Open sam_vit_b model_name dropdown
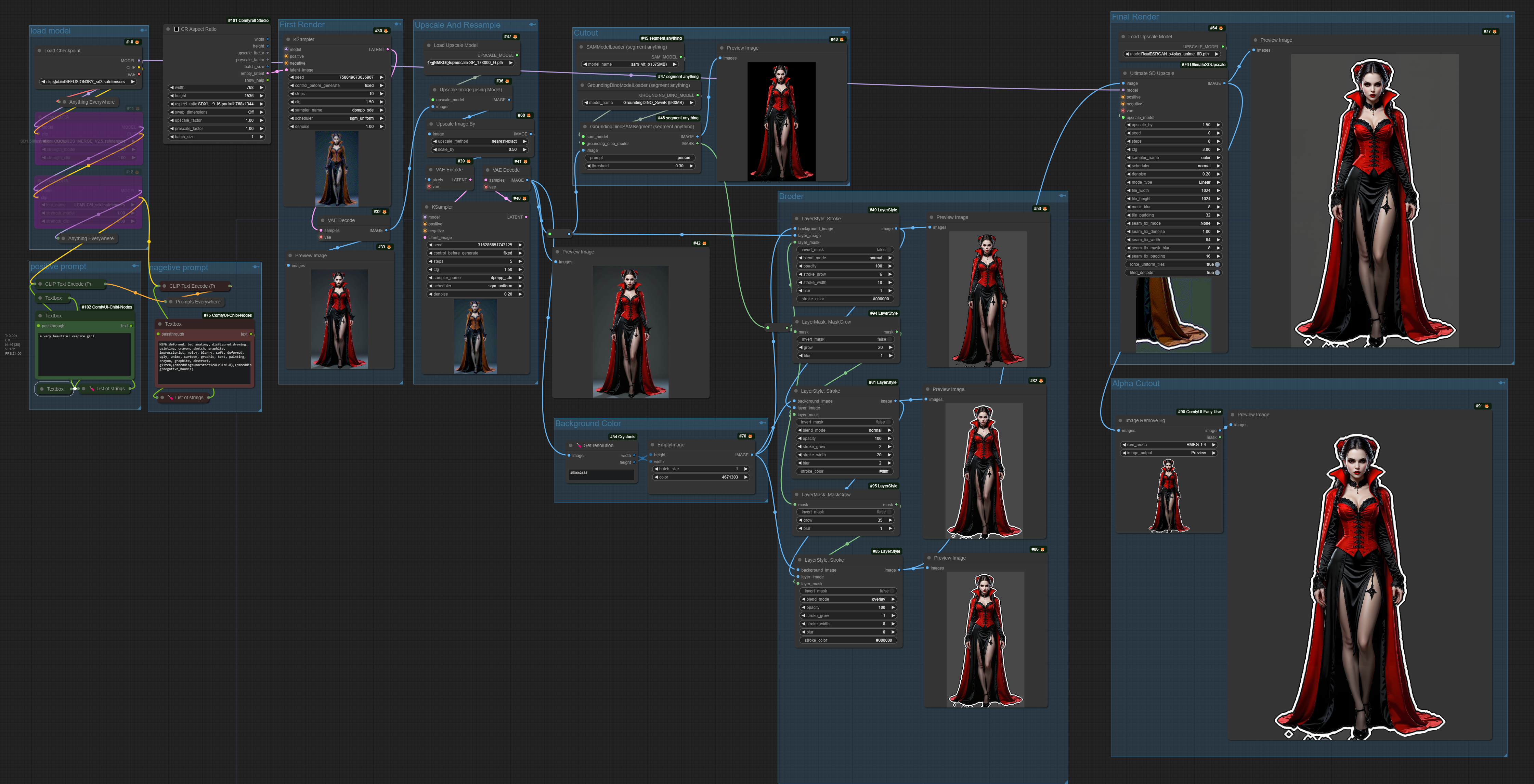The width and height of the screenshot is (1534, 784). [630, 64]
